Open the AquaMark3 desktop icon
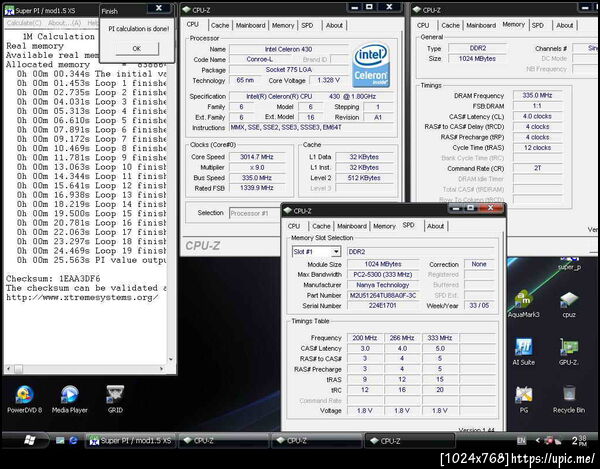This screenshot has width=600, height=469. tap(523, 304)
